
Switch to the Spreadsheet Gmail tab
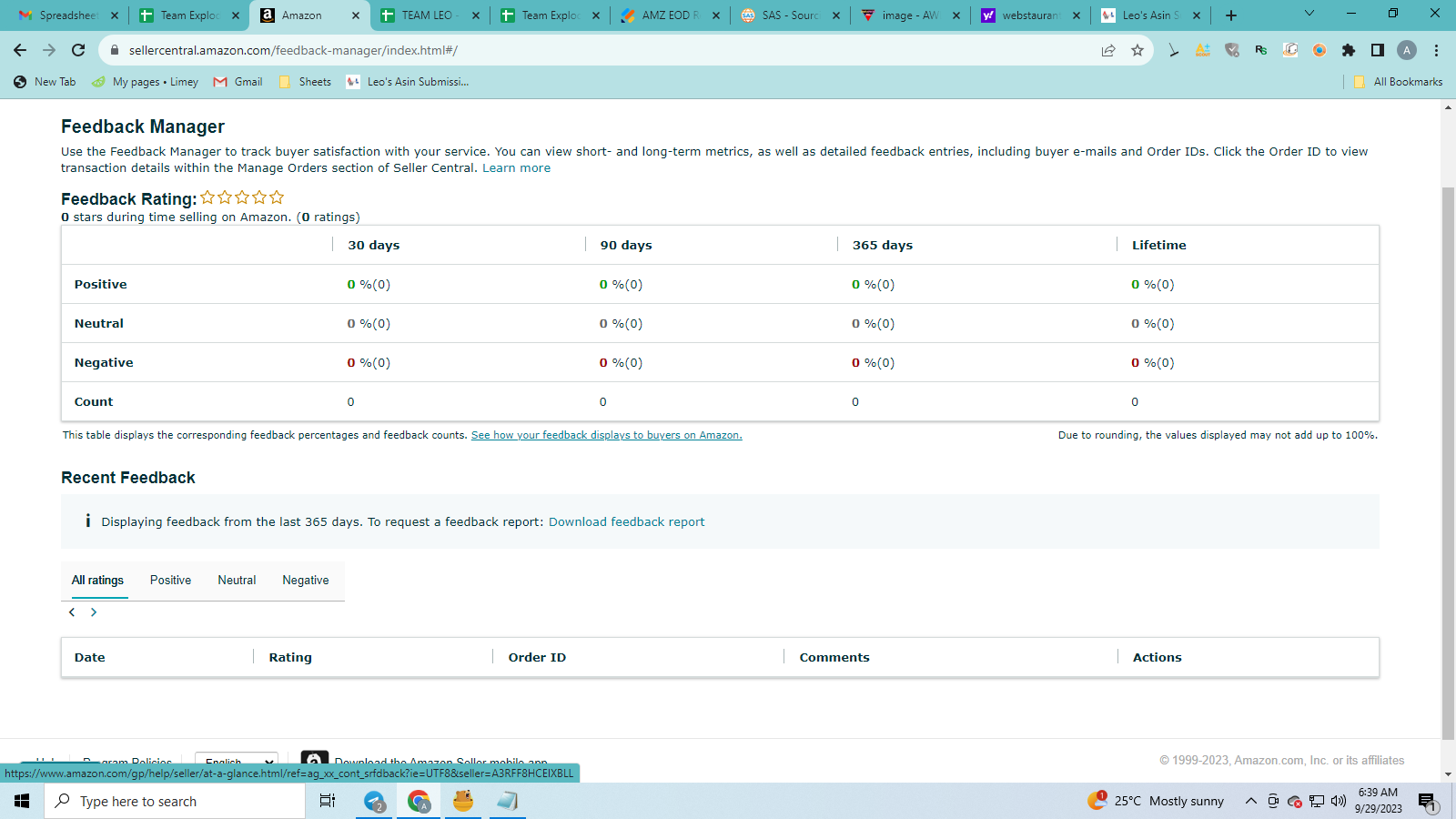[69, 15]
